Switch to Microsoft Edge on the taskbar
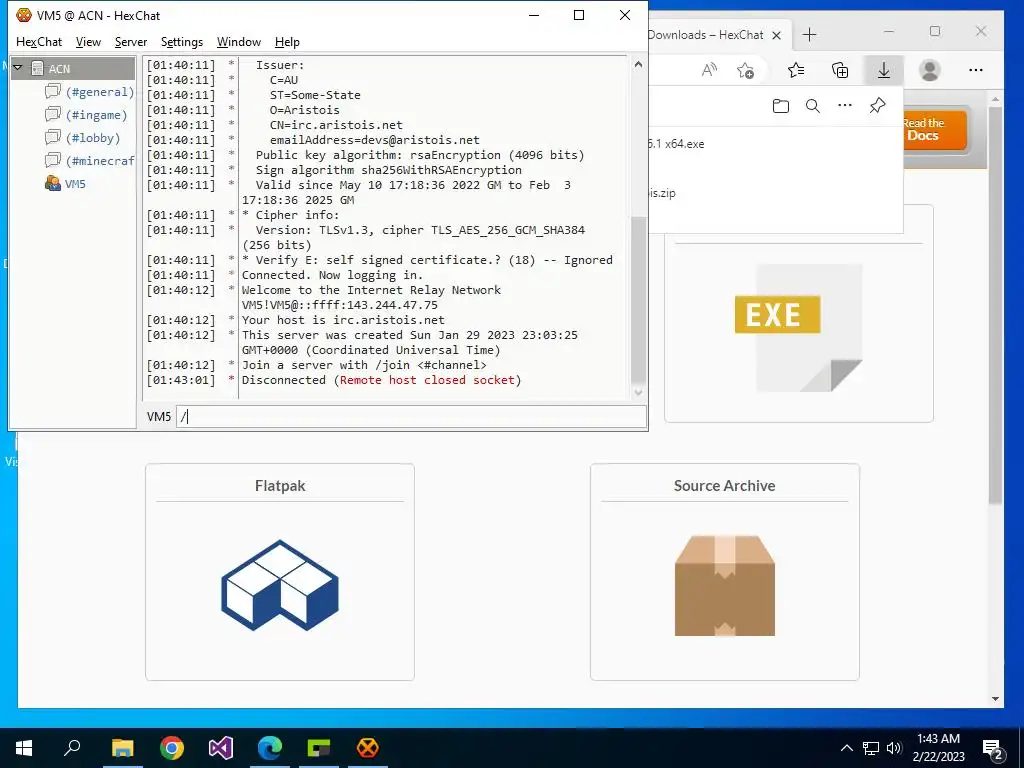This screenshot has height=768, width=1024. (270, 748)
